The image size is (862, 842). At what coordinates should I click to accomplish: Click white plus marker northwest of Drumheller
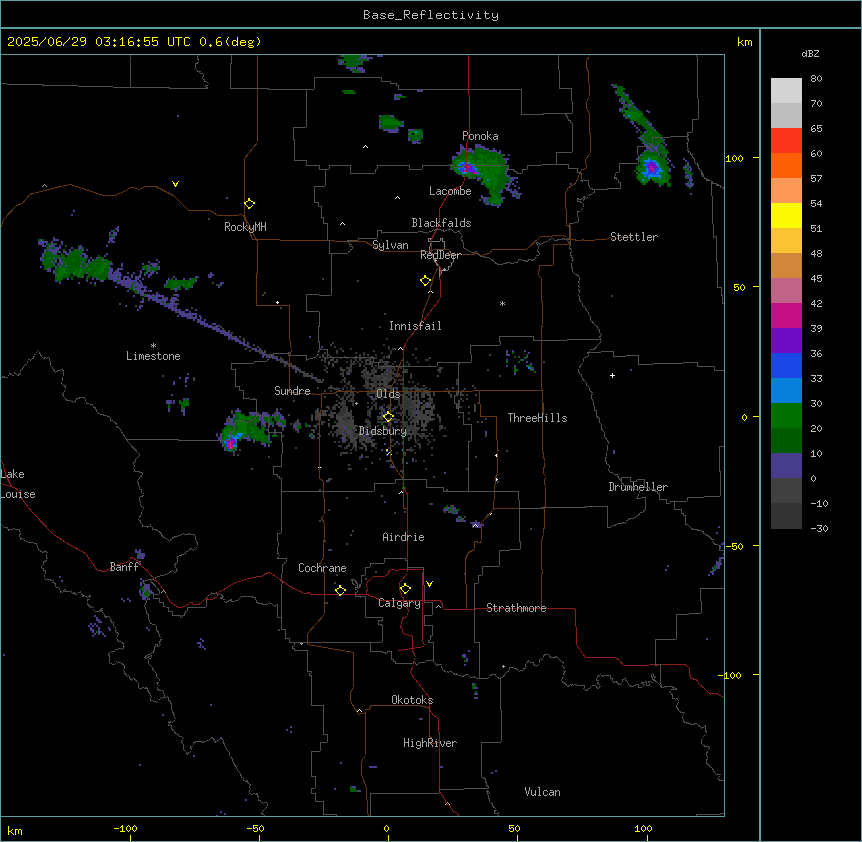[612, 375]
